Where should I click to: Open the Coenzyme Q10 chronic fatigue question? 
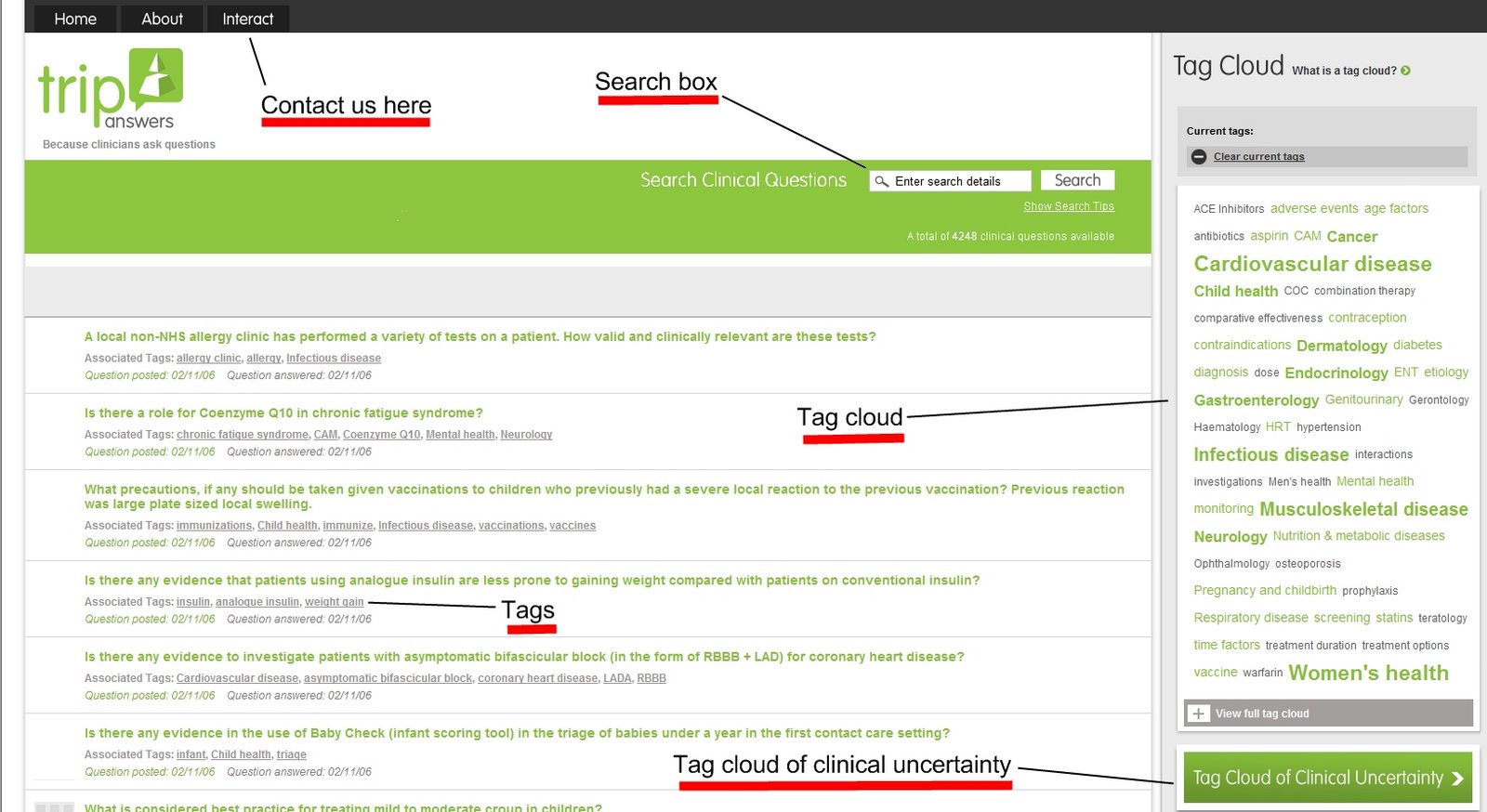click(x=283, y=413)
